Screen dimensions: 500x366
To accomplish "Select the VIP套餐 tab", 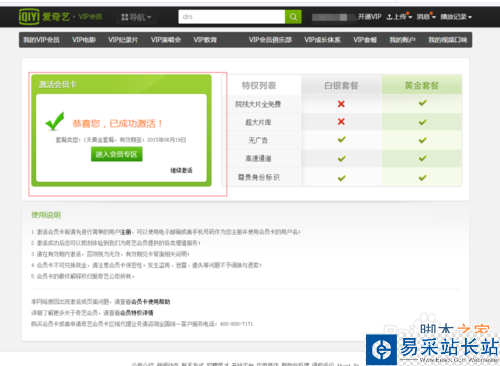I will (365, 40).
